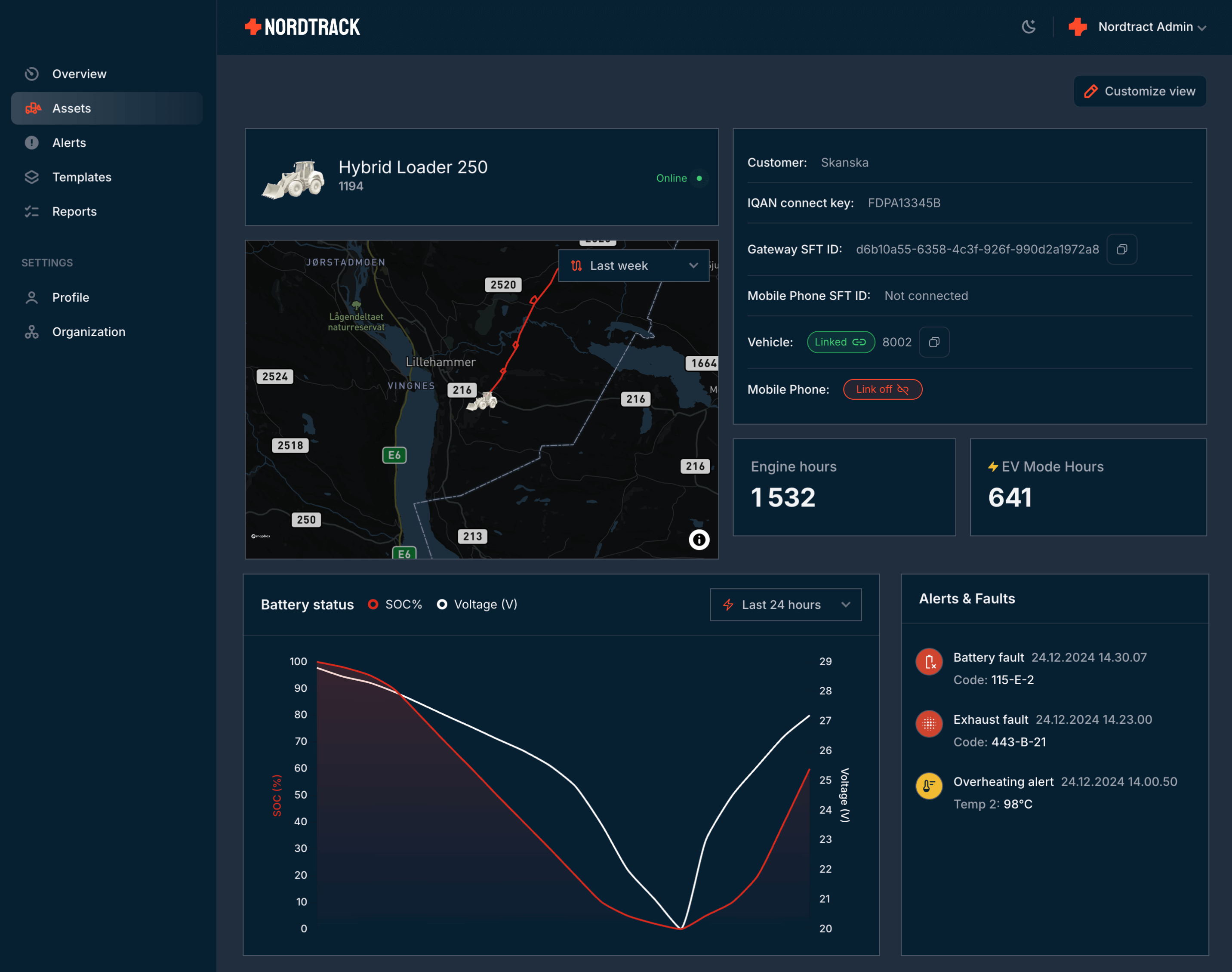Open Organization settings page

tap(88, 332)
